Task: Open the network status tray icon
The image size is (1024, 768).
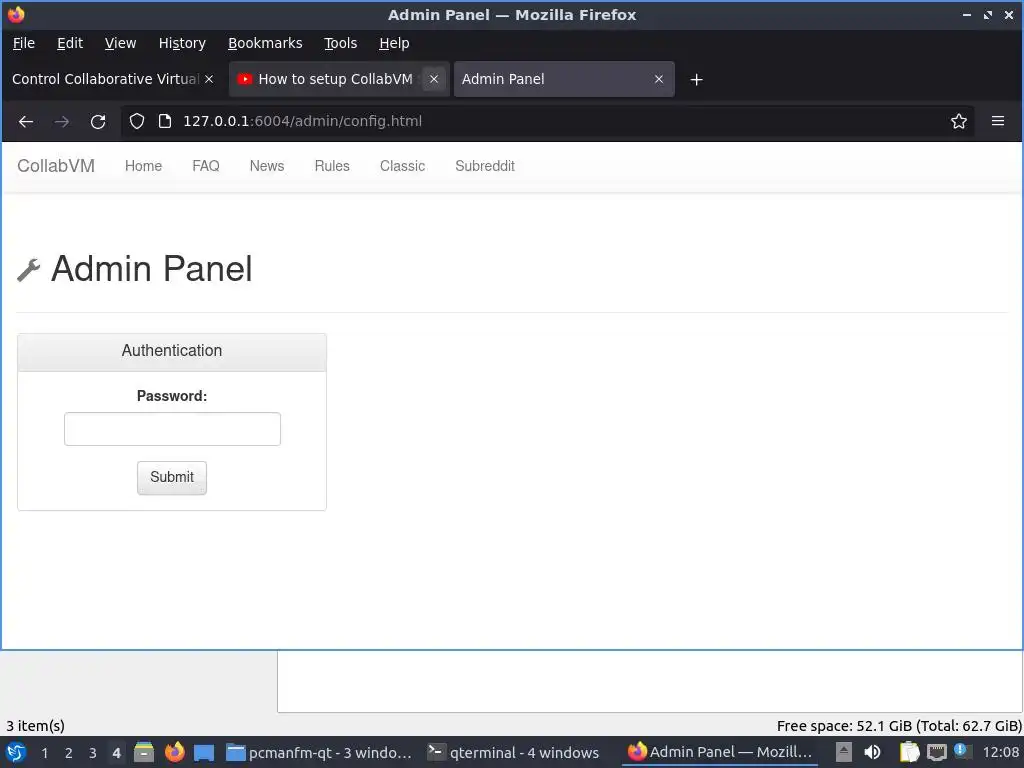Action: pyautogui.click(x=936, y=753)
